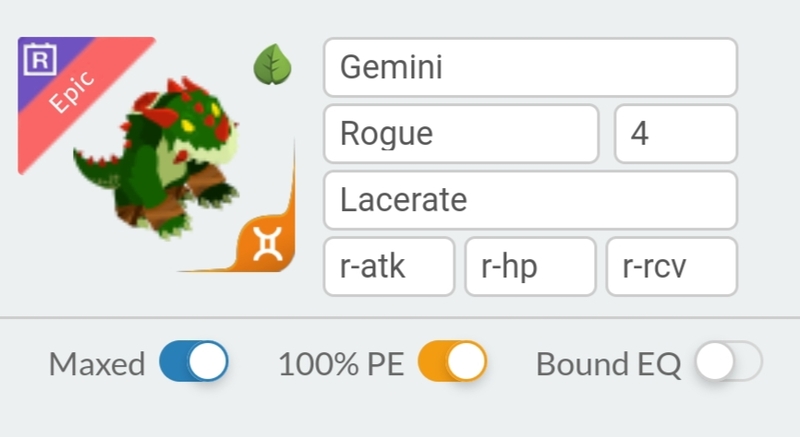Open the Gemini name dropdown
This screenshot has height=437, width=800.
coord(530,68)
